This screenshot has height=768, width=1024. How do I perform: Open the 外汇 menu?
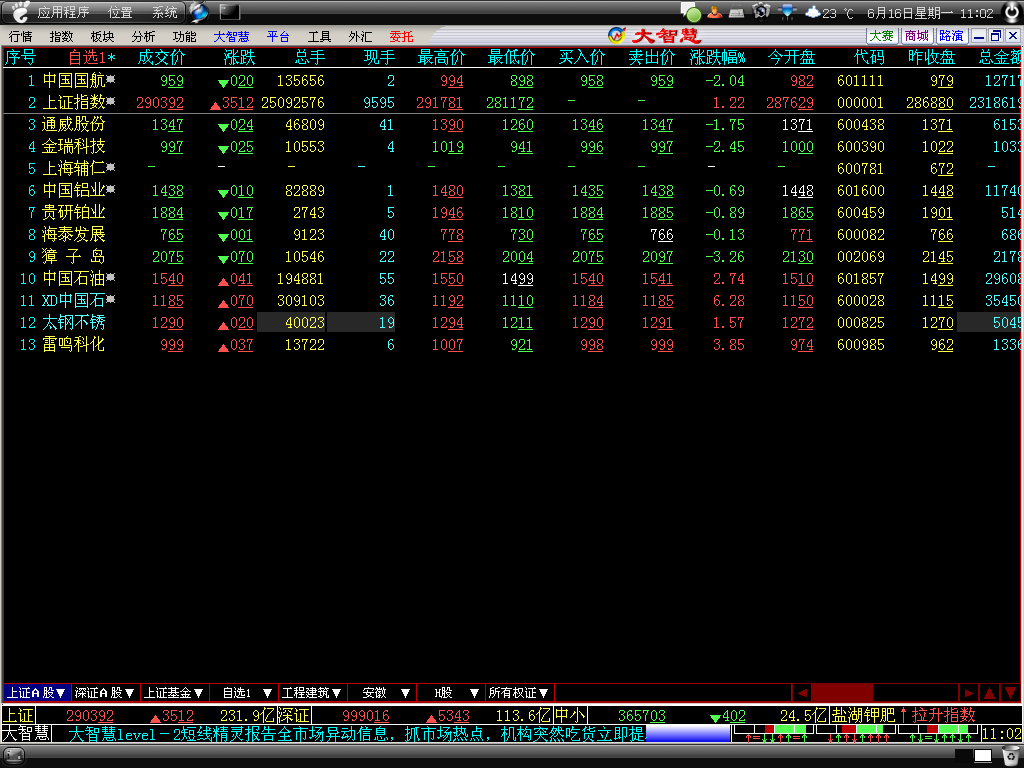pyautogui.click(x=360, y=37)
